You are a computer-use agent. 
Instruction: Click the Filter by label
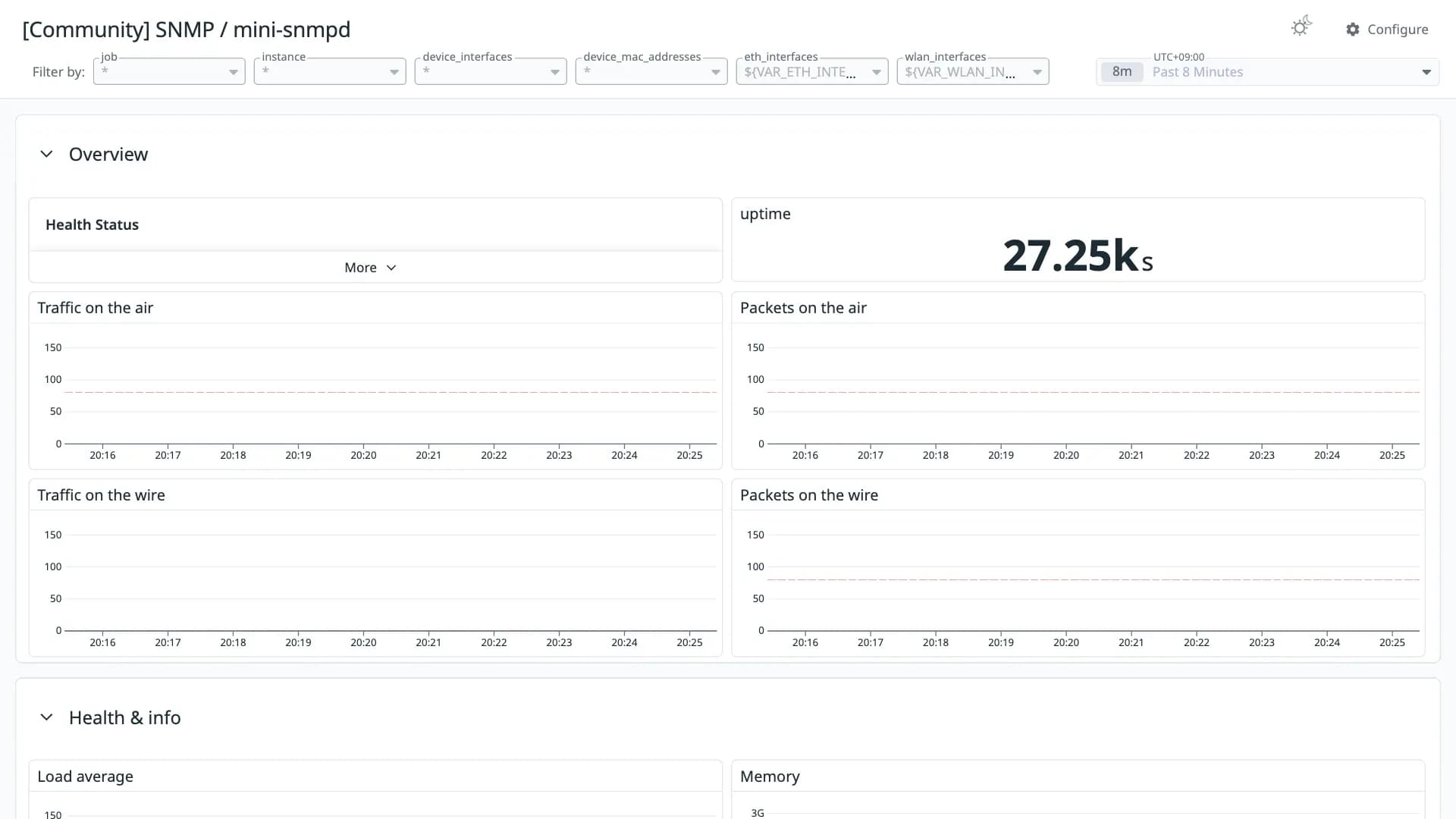[x=58, y=72]
